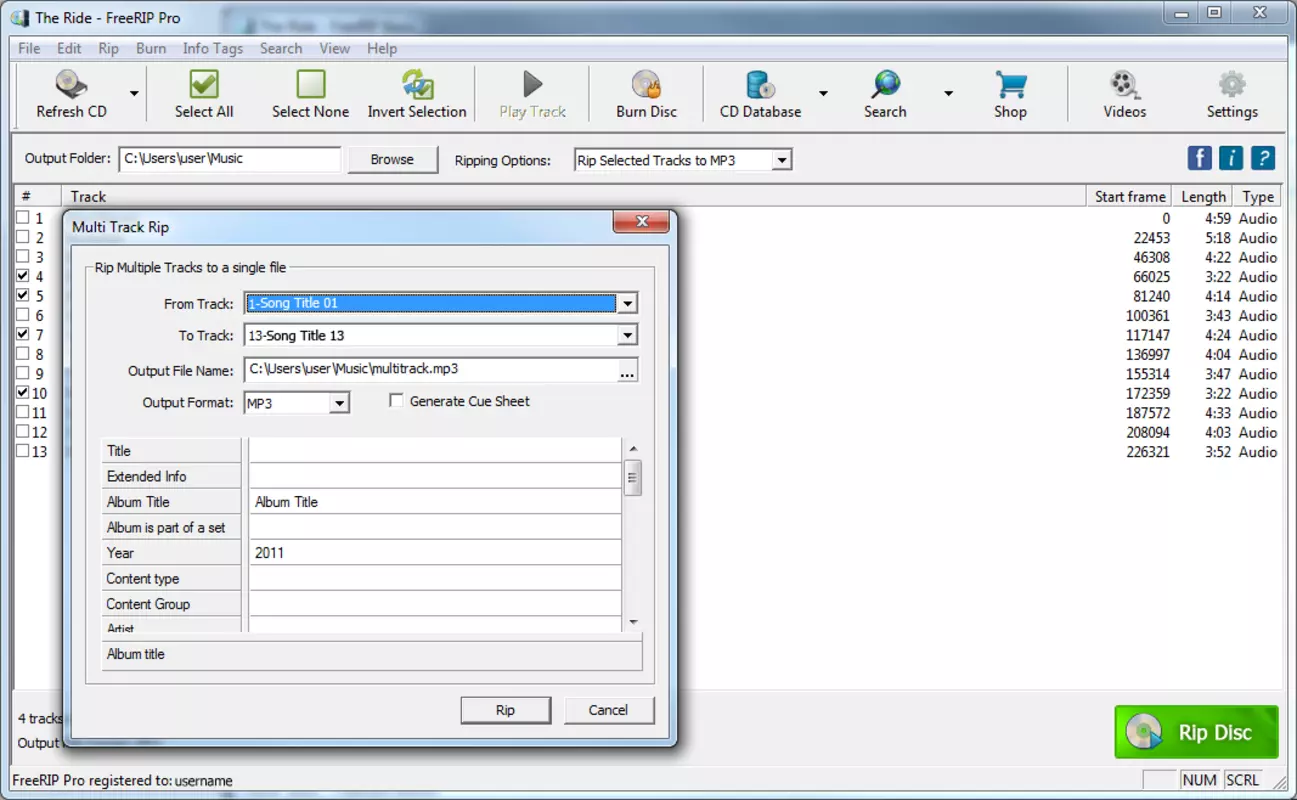
Task: Click the Title tag value field
Action: [435, 450]
